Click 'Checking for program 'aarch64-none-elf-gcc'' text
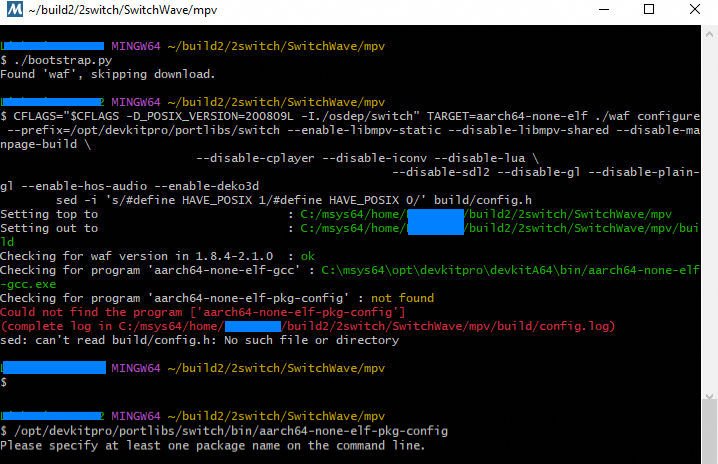This screenshot has height=464, width=718. 150,270
